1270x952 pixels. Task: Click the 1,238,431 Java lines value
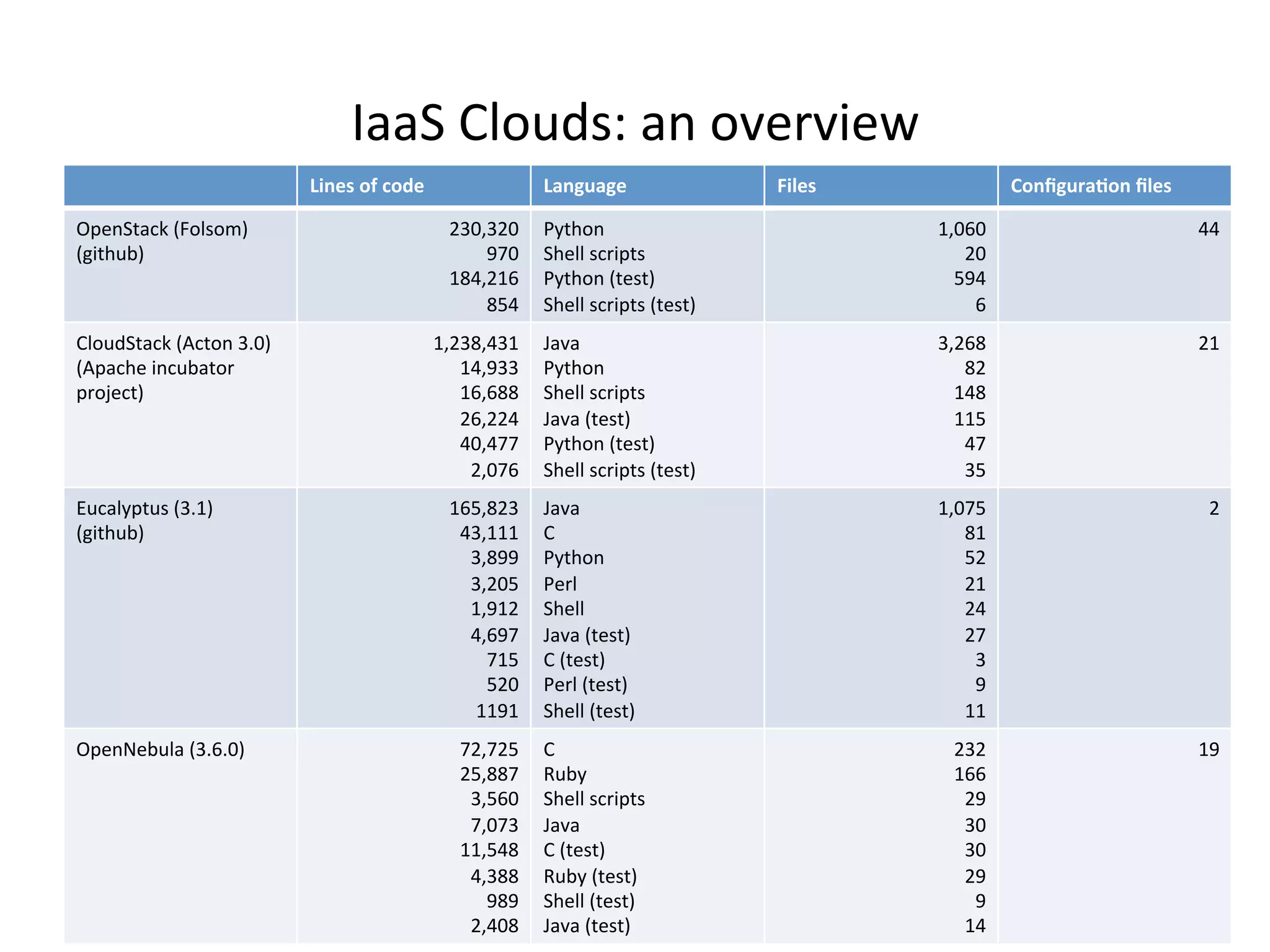coord(475,343)
